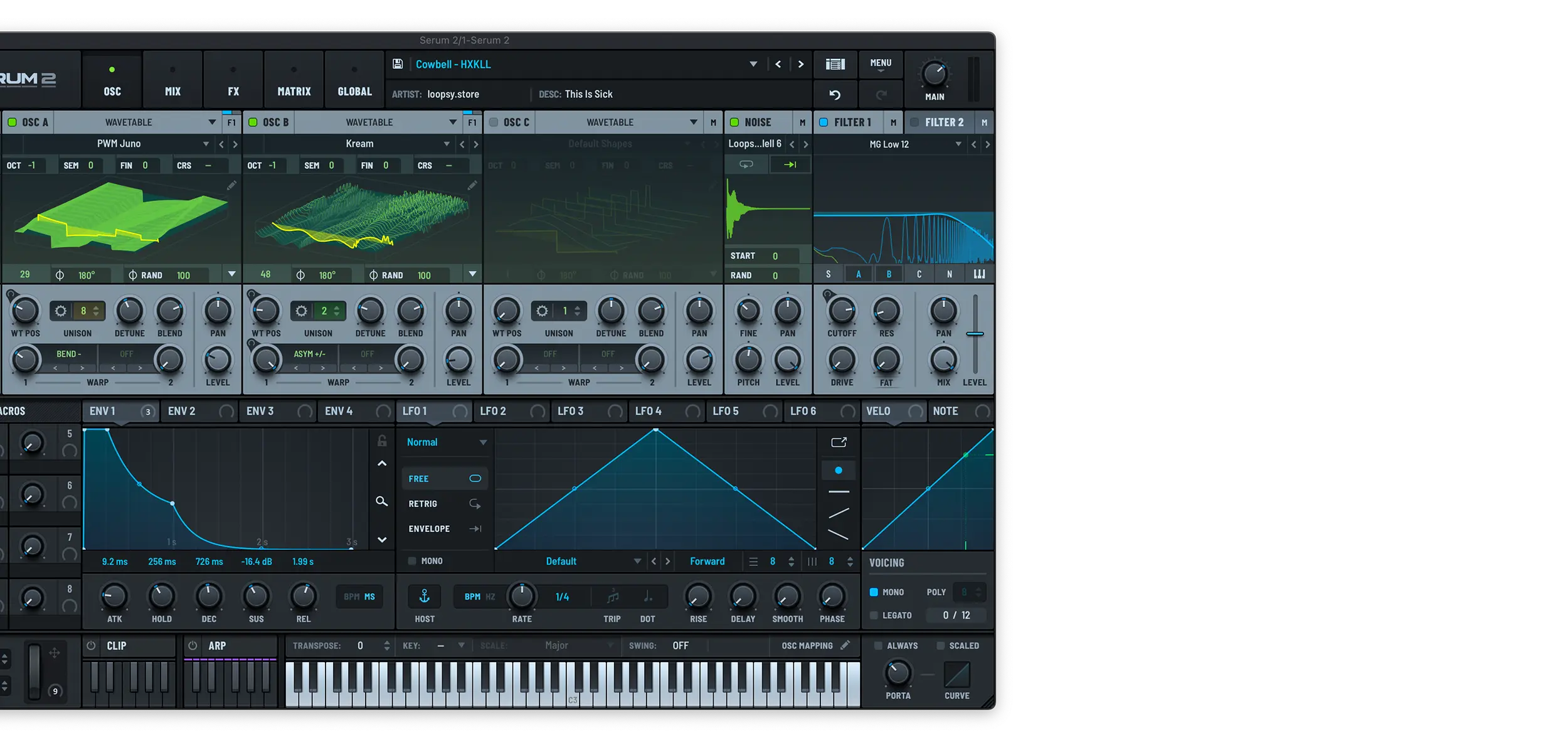The width and height of the screenshot is (1568, 753).
Task: Open OSC A unison settings gear
Action: pos(61,311)
